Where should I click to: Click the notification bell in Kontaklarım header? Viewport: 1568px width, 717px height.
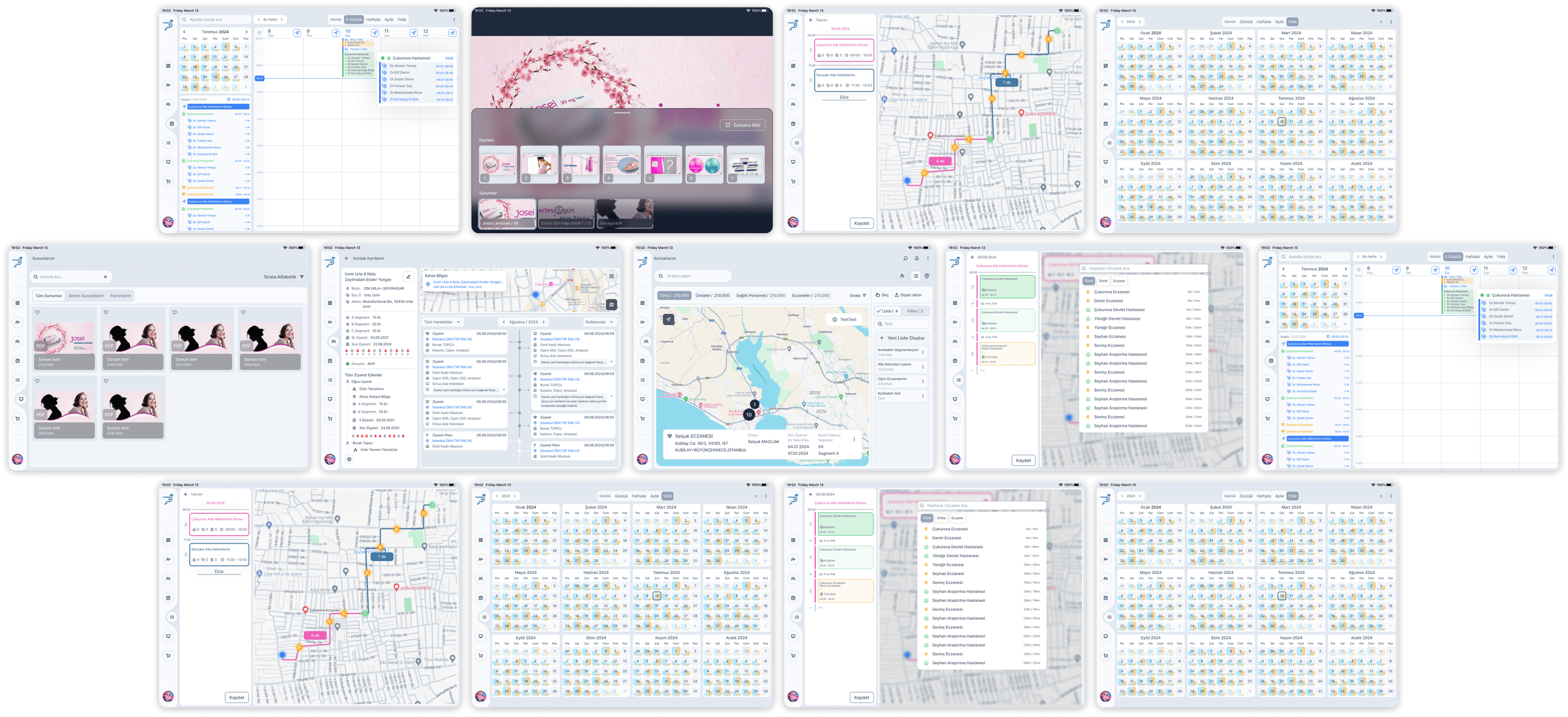917,258
